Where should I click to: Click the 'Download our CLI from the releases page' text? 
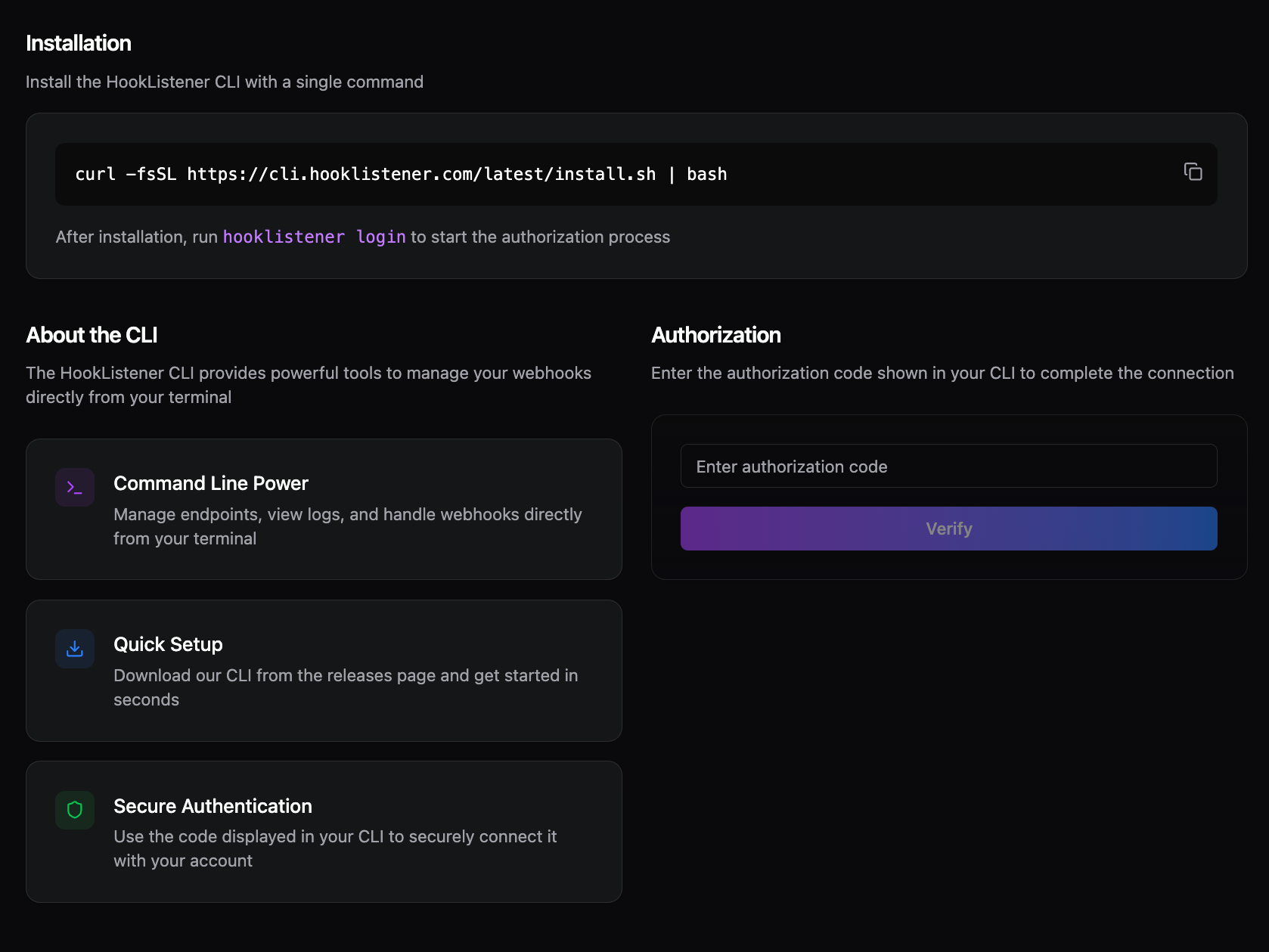point(346,687)
